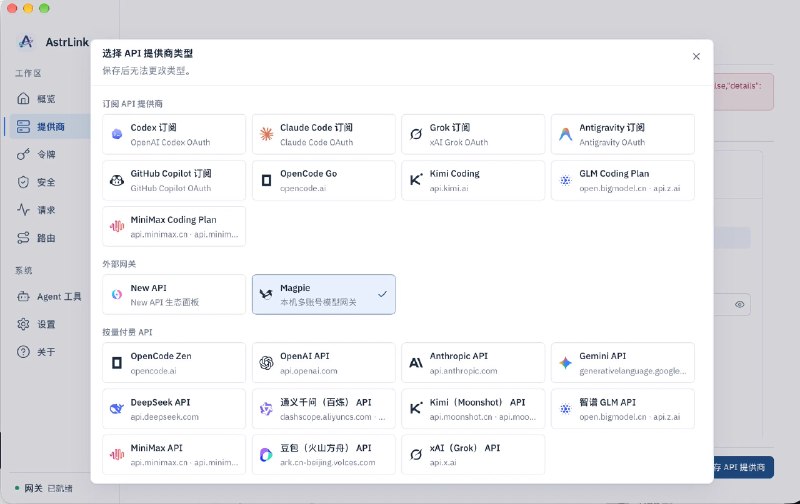Click the 智谱 GLM API icon
Screen dimensions: 800x504
pos(565,409)
